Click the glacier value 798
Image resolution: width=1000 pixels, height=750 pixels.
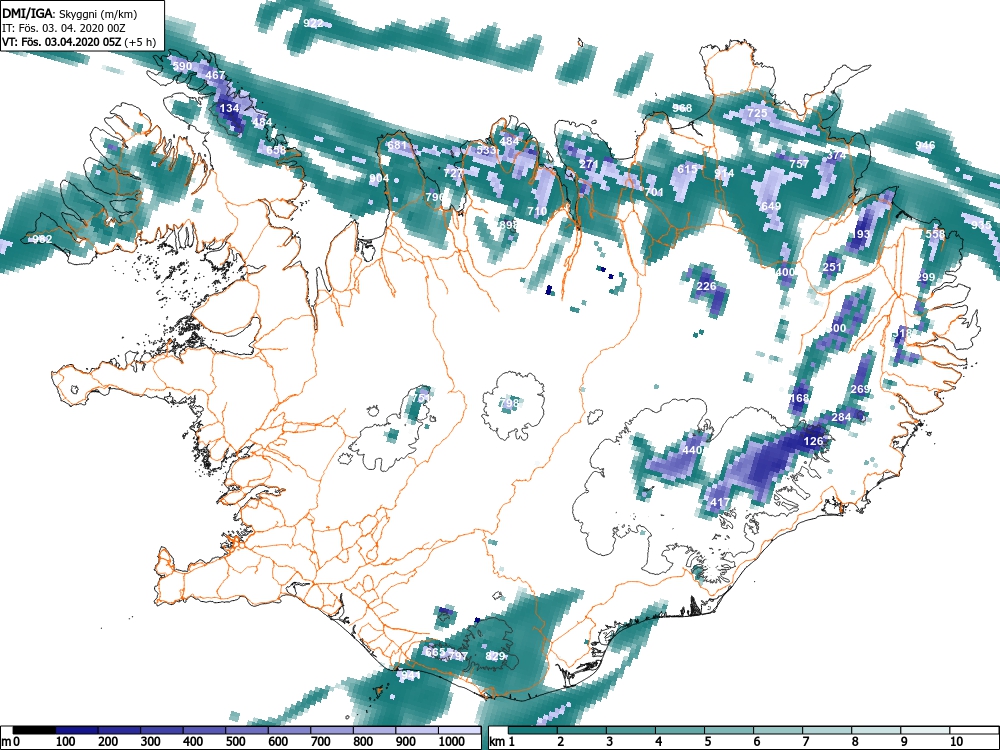[x=509, y=402]
